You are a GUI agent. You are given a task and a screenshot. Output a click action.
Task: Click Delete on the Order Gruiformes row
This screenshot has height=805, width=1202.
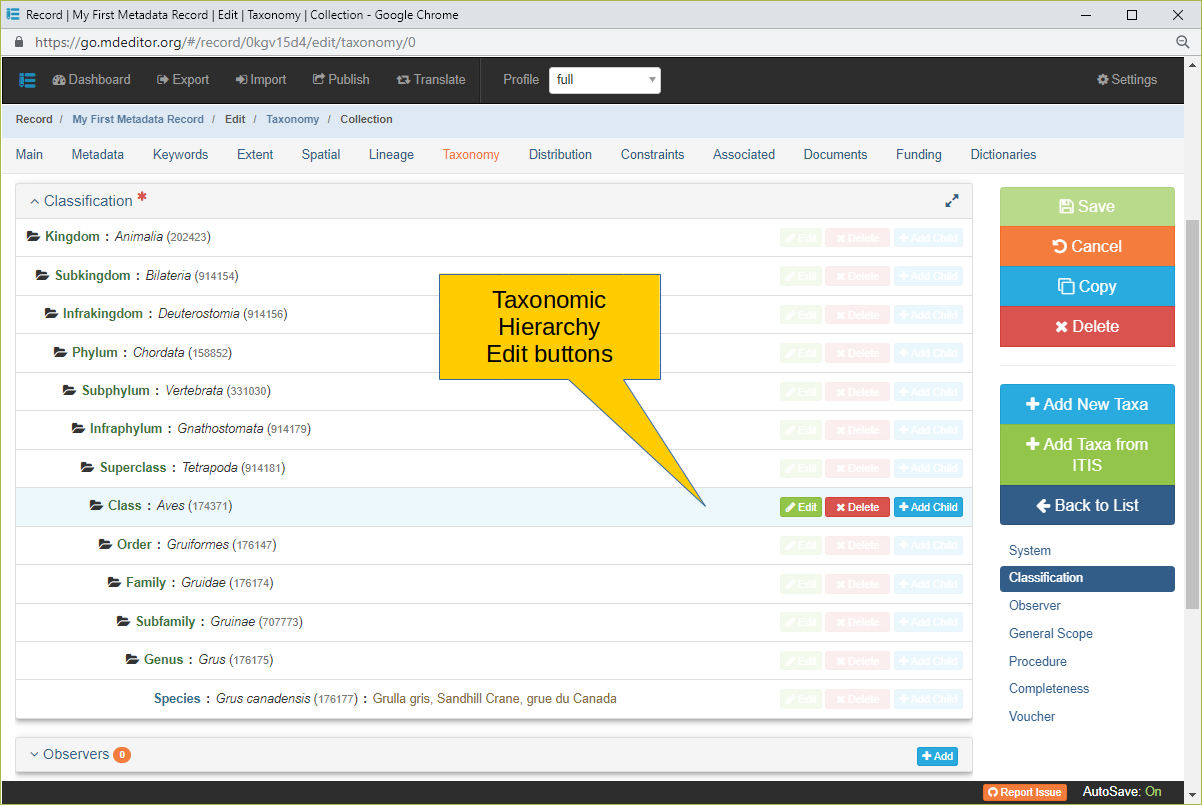857,545
